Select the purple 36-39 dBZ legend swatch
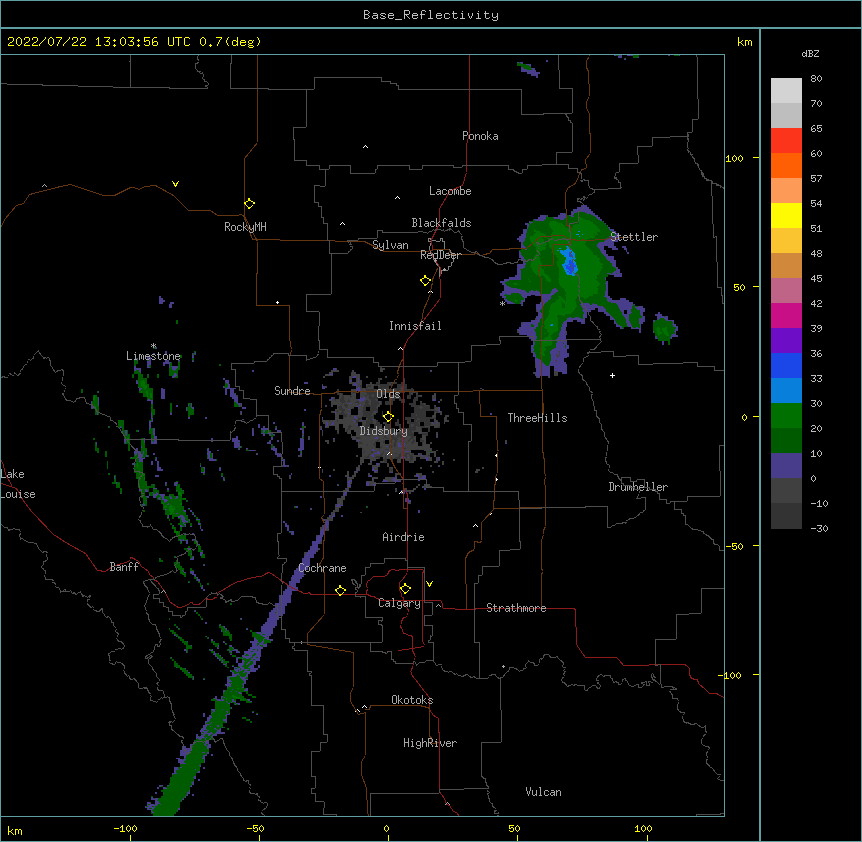Viewport: 862px width, 842px height. 786,341
